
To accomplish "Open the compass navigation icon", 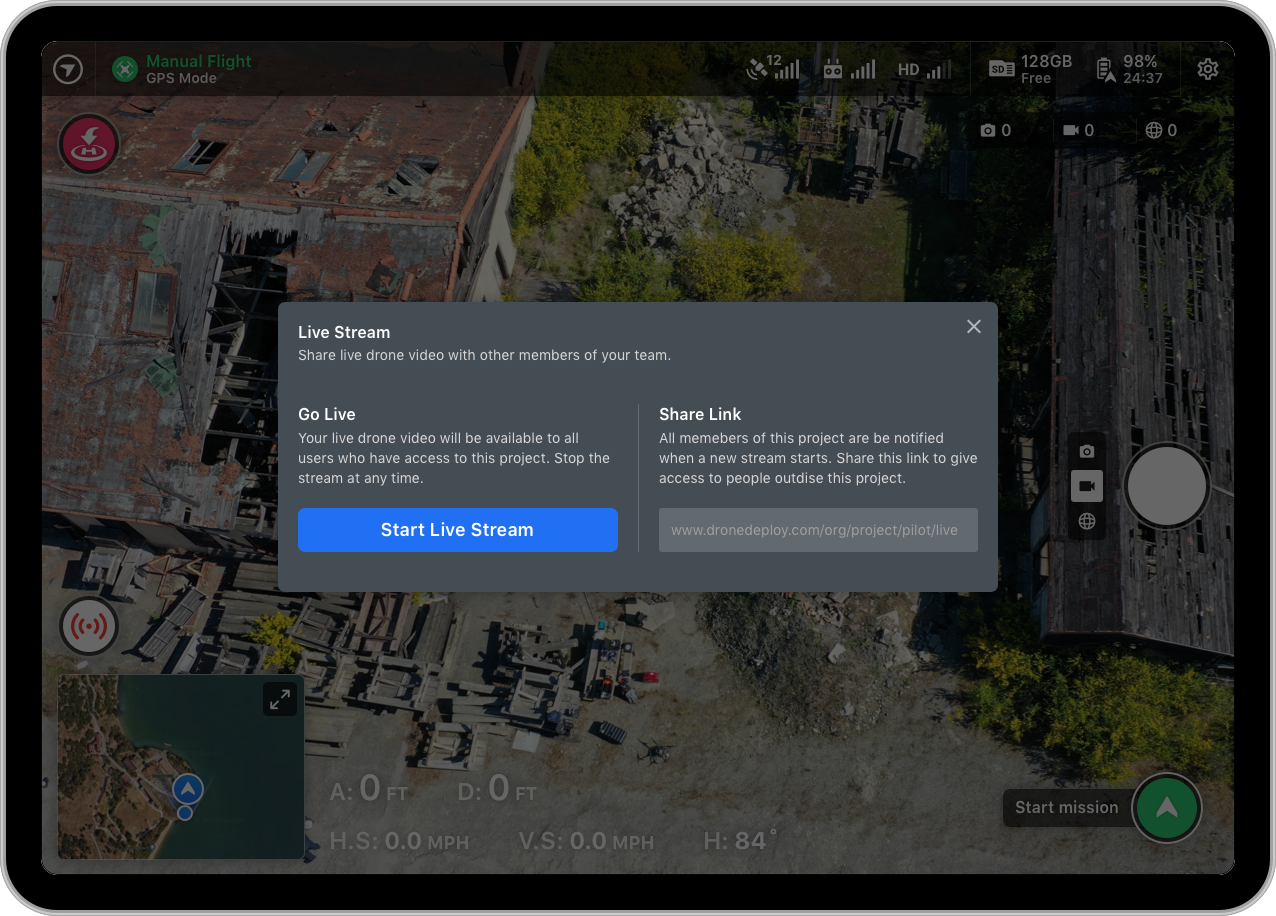I will (68, 69).
